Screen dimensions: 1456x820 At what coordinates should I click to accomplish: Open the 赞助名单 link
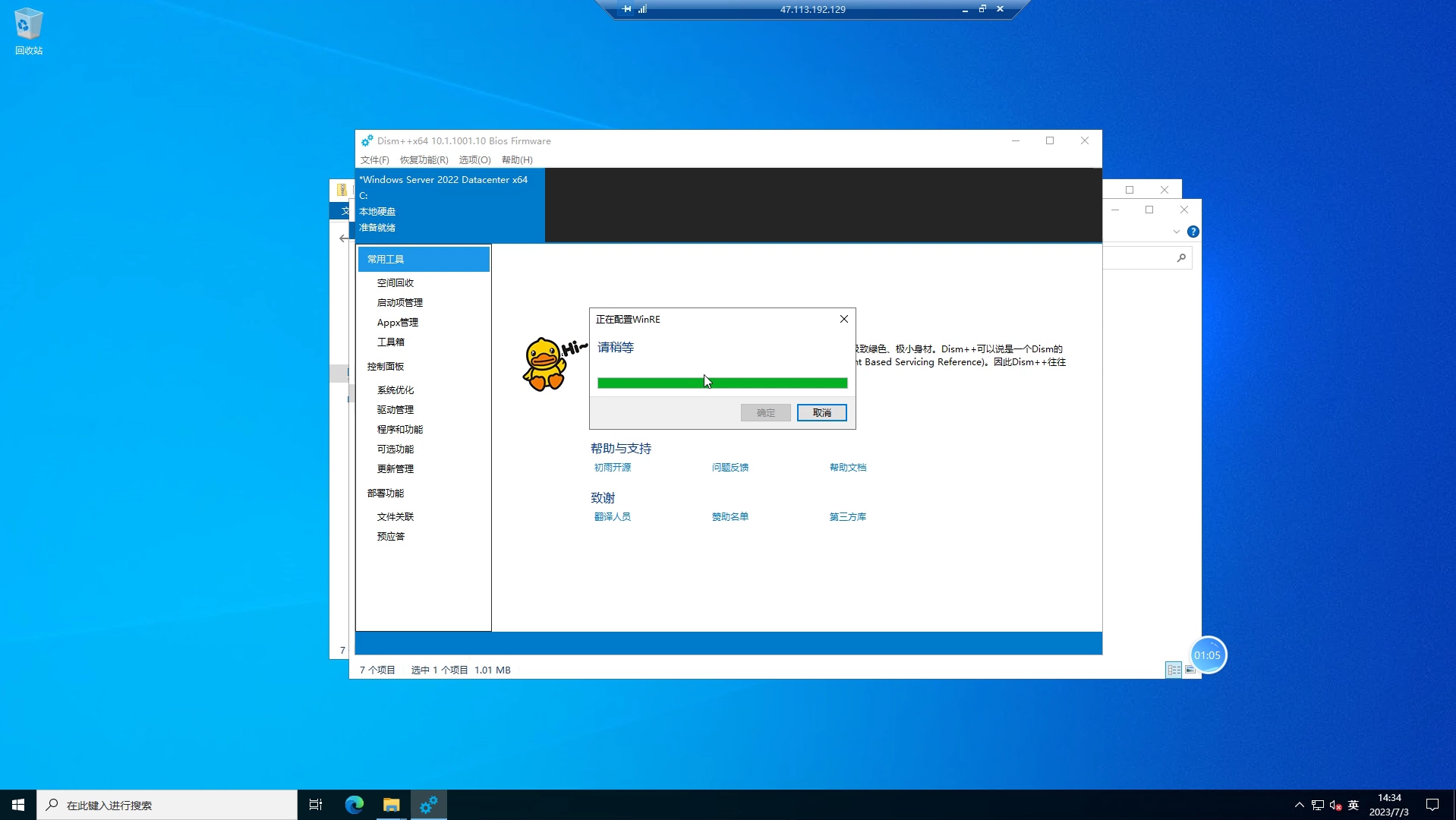[730, 517]
